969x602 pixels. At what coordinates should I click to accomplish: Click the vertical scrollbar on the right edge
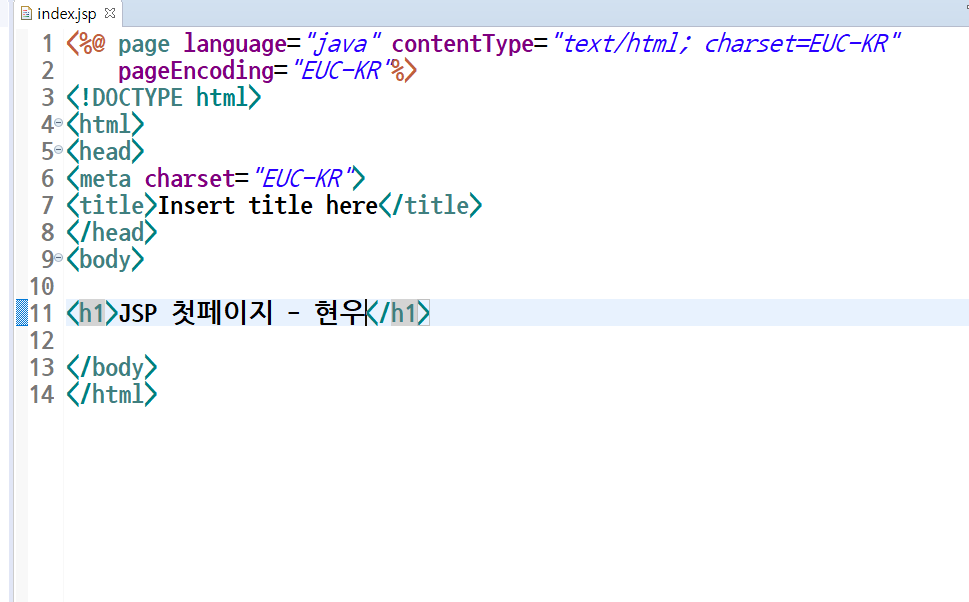[x=962, y=300]
